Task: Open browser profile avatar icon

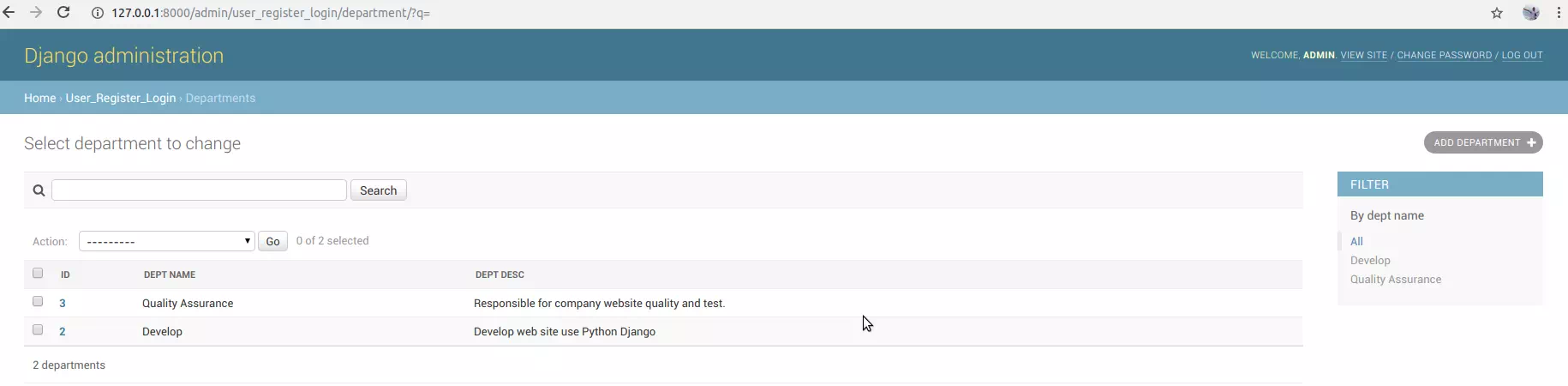Action: [x=1531, y=13]
